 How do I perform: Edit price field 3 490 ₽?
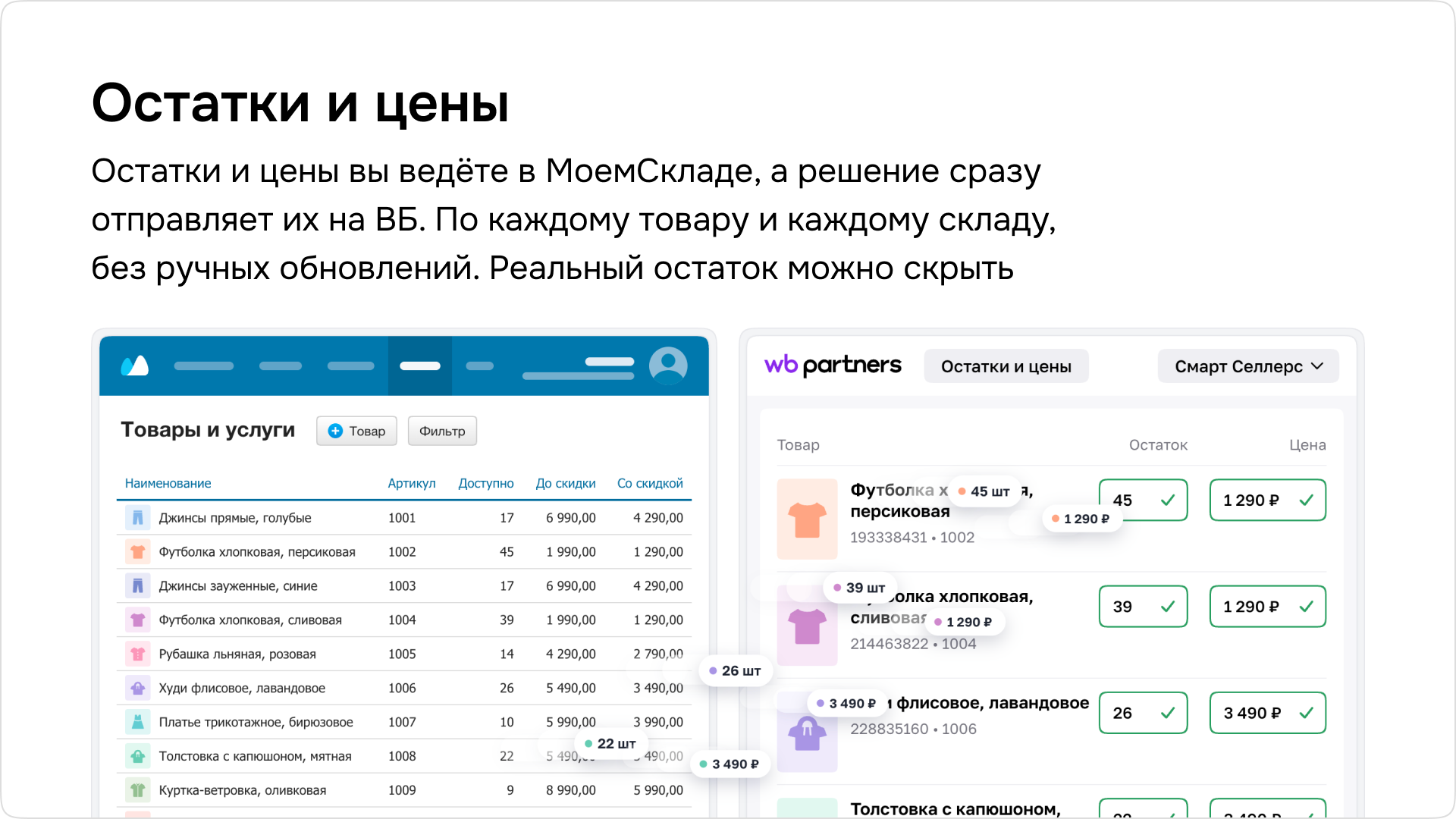(x=1268, y=713)
